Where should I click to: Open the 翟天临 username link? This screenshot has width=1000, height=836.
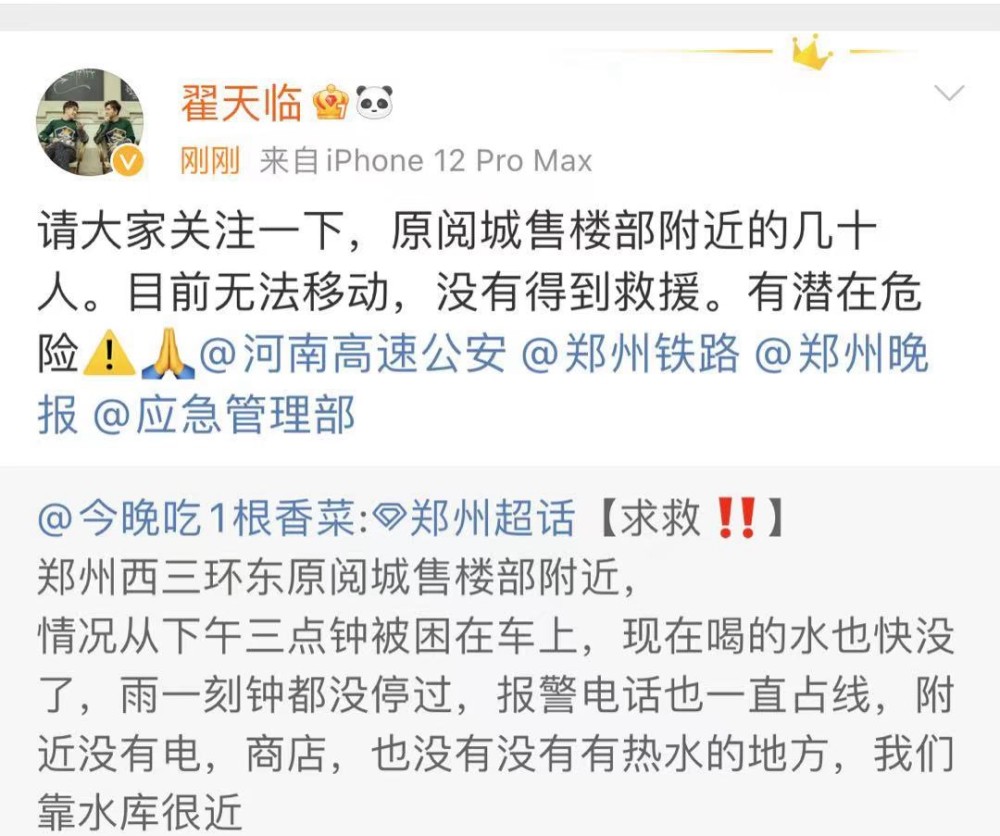[x=241, y=102]
